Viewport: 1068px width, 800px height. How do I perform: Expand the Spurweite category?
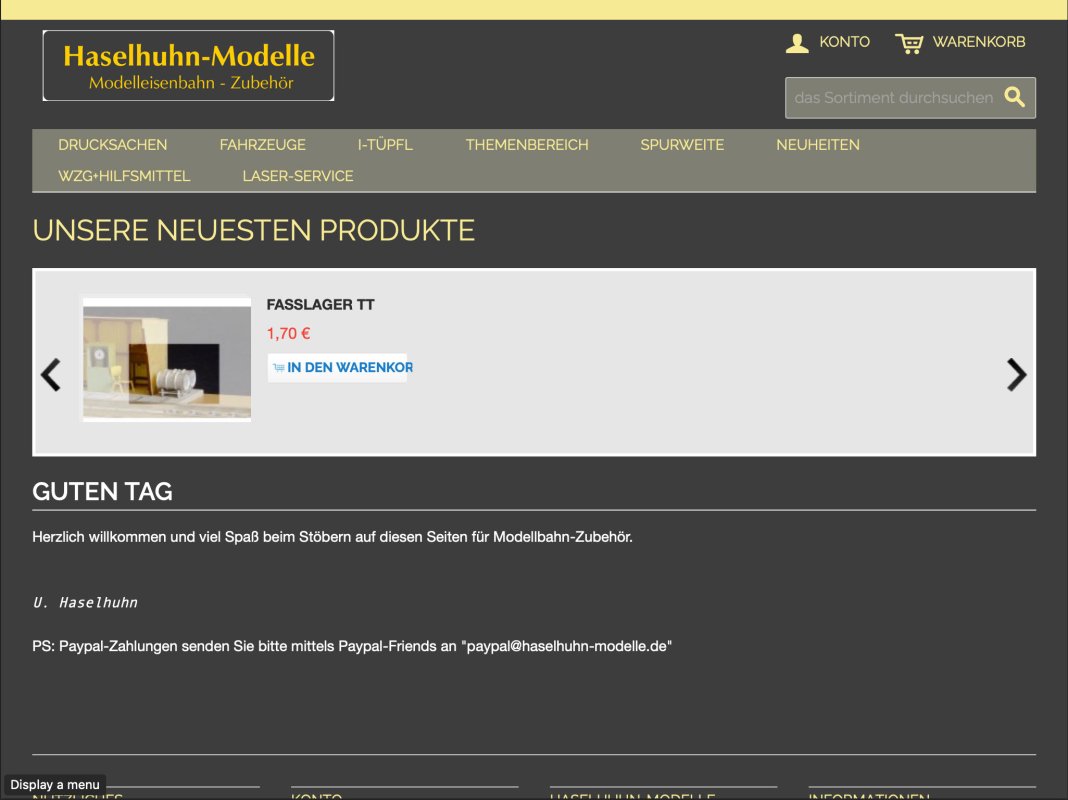pyautogui.click(x=682, y=145)
